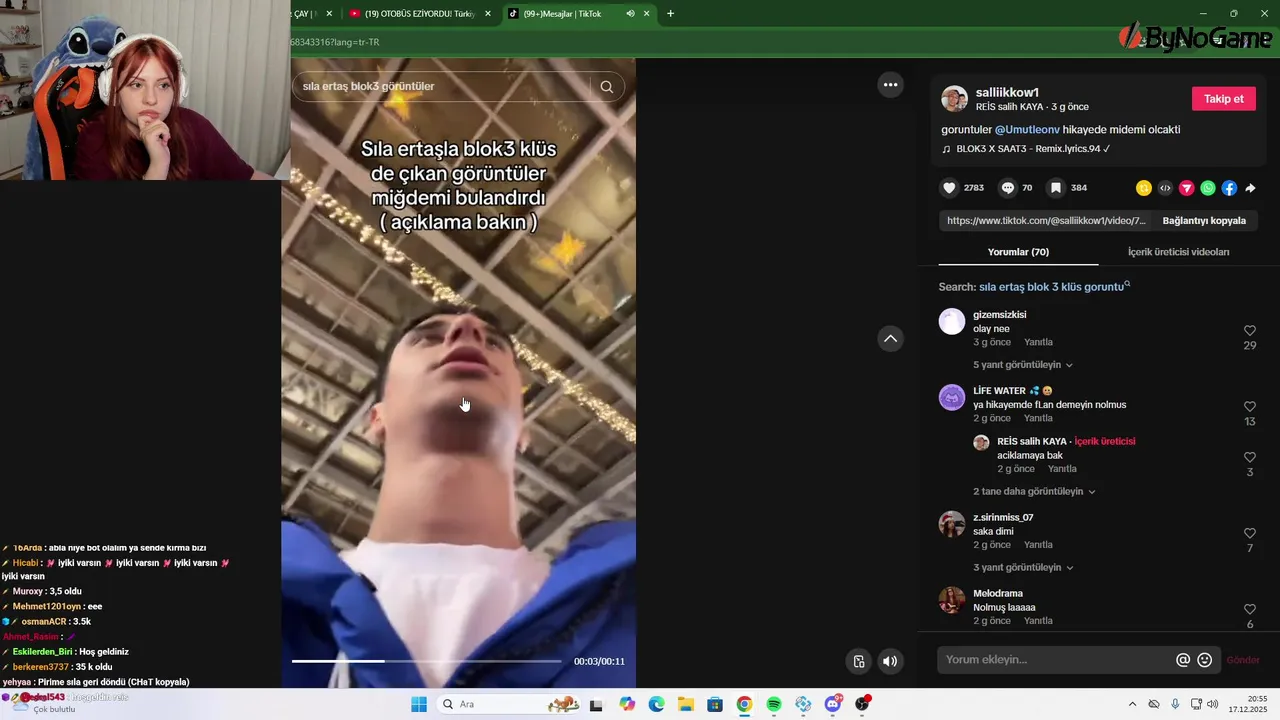This screenshot has height=720, width=1280.
Task: Switch to the 'OTOBÜS EZİYORDU' YouTube tab
Action: (420, 14)
